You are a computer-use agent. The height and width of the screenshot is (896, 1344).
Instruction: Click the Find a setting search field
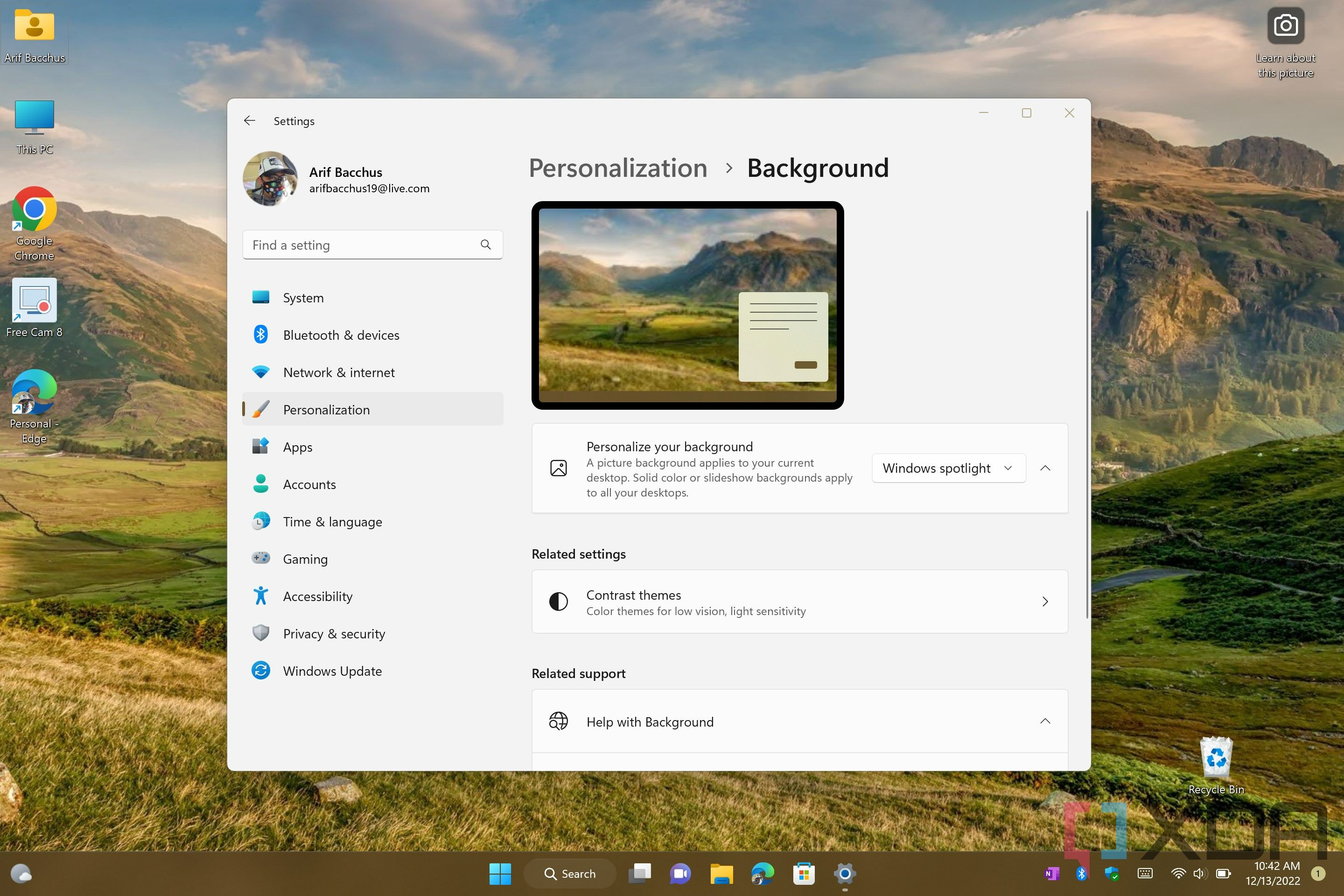(370, 244)
